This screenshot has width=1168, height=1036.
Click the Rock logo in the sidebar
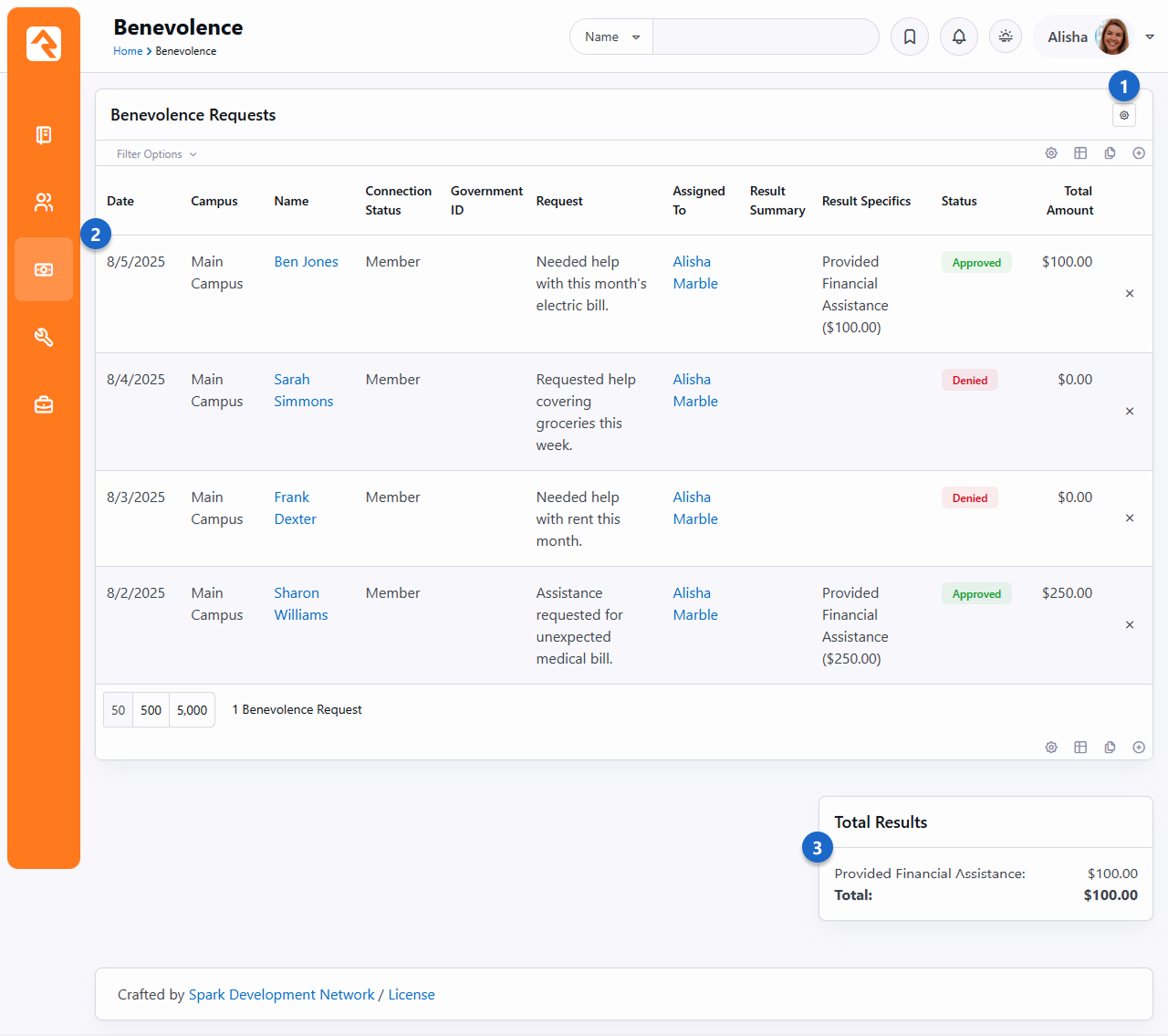click(44, 44)
